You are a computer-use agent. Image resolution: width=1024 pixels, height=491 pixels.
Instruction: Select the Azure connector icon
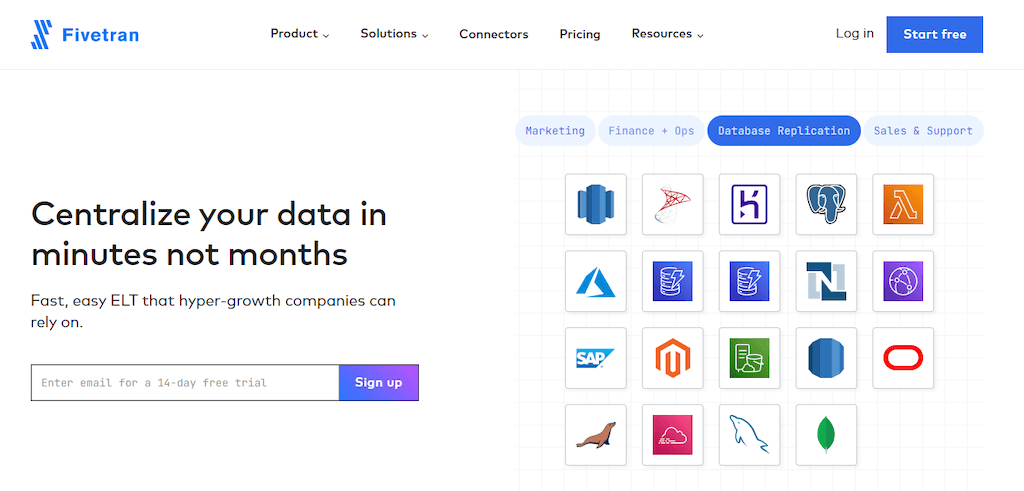595,281
